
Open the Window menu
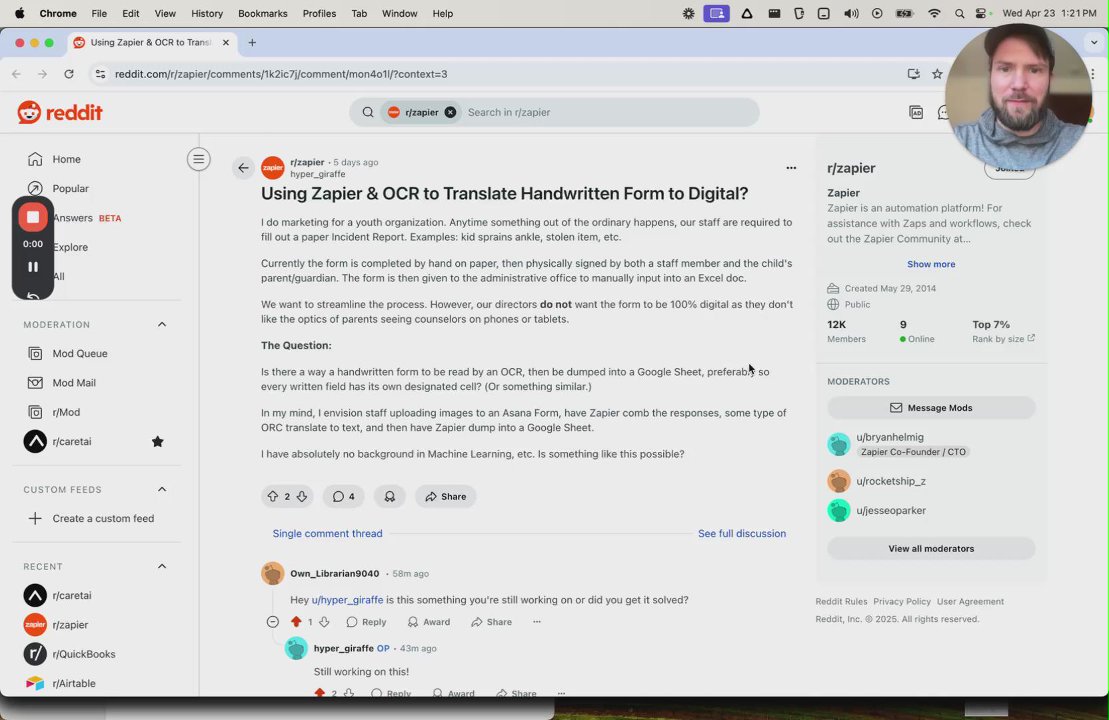point(400,13)
